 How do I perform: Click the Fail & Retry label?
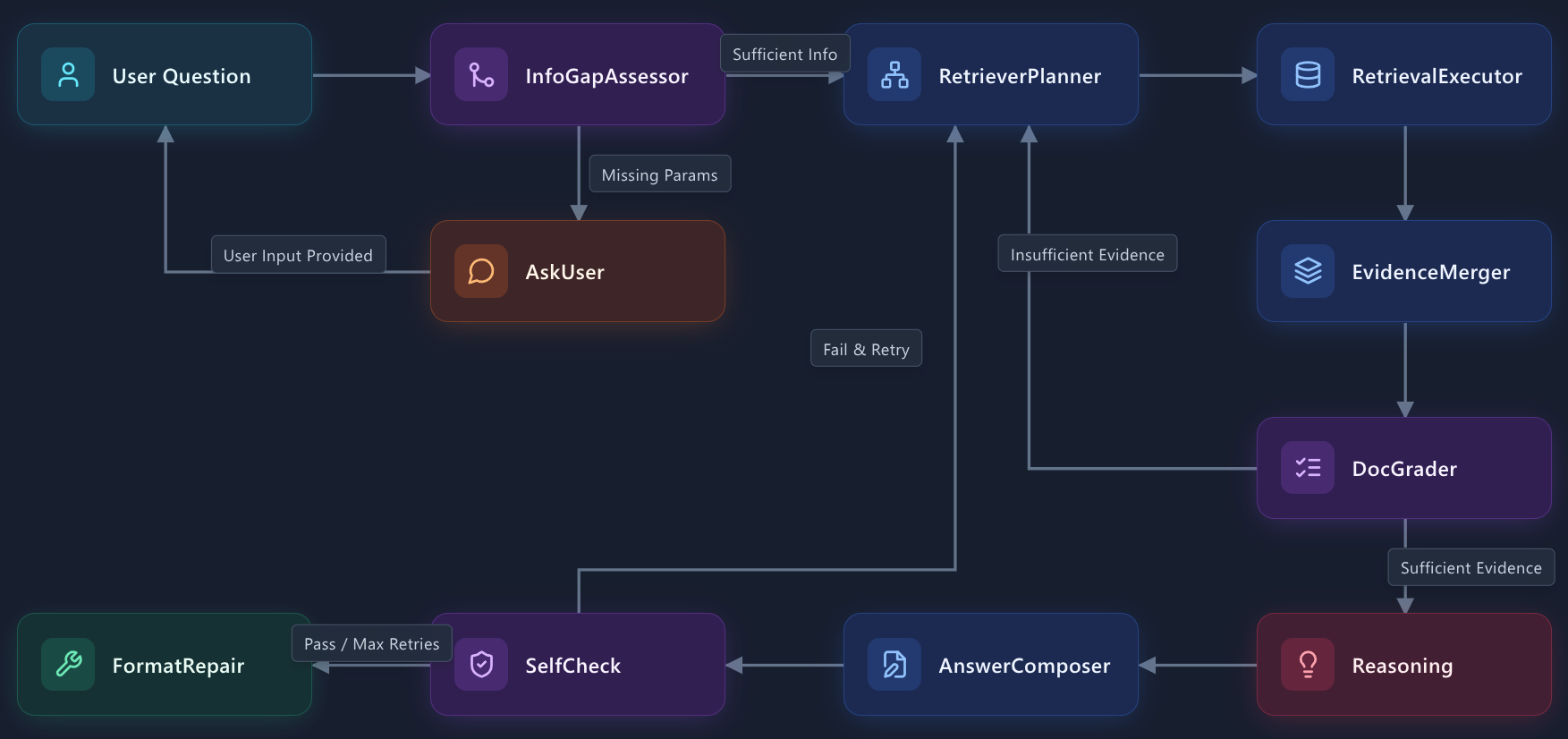pyautogui.click(x=866, y=349)
